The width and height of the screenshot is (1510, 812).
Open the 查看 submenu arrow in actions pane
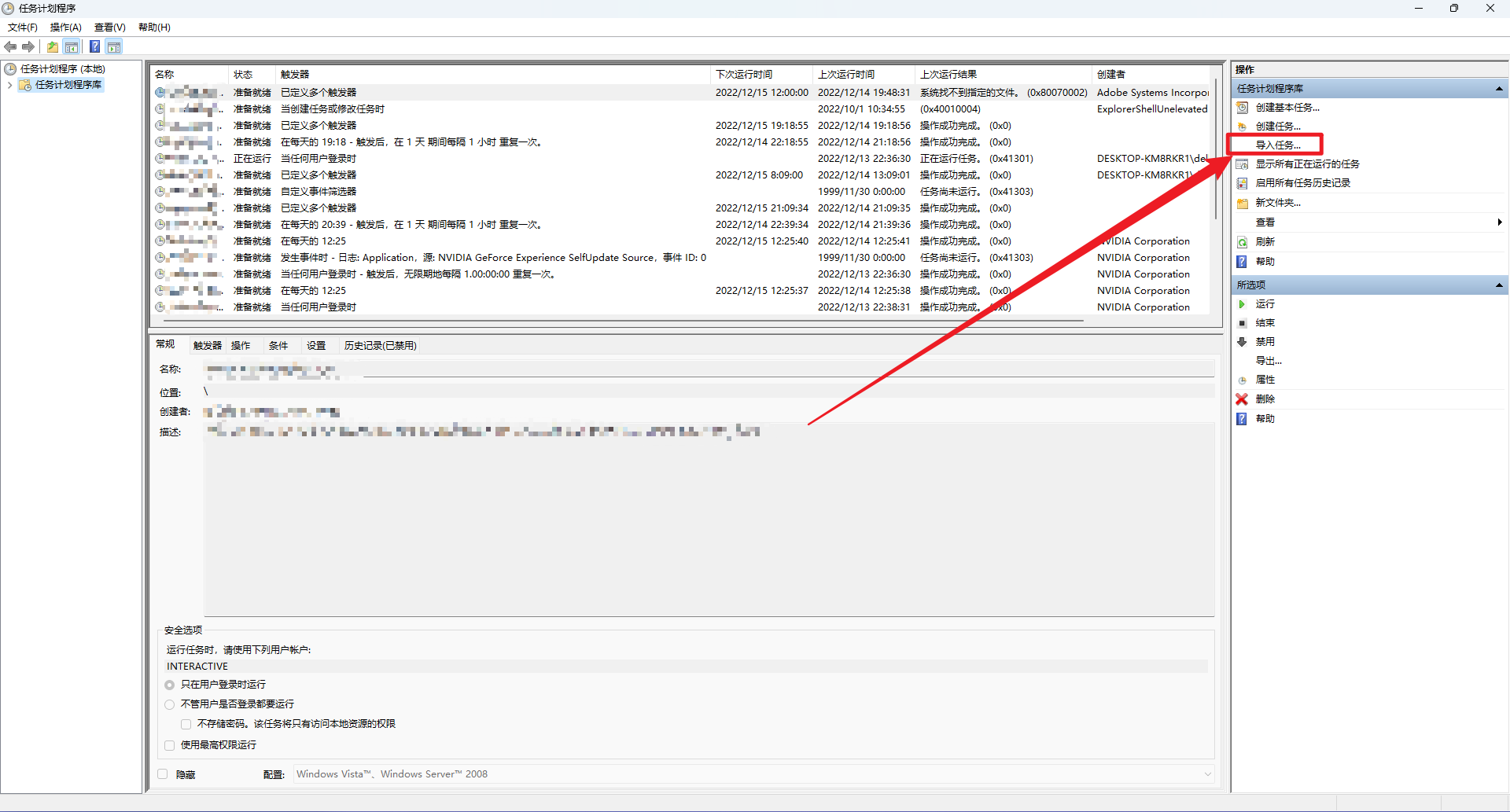coord(1501,222)
